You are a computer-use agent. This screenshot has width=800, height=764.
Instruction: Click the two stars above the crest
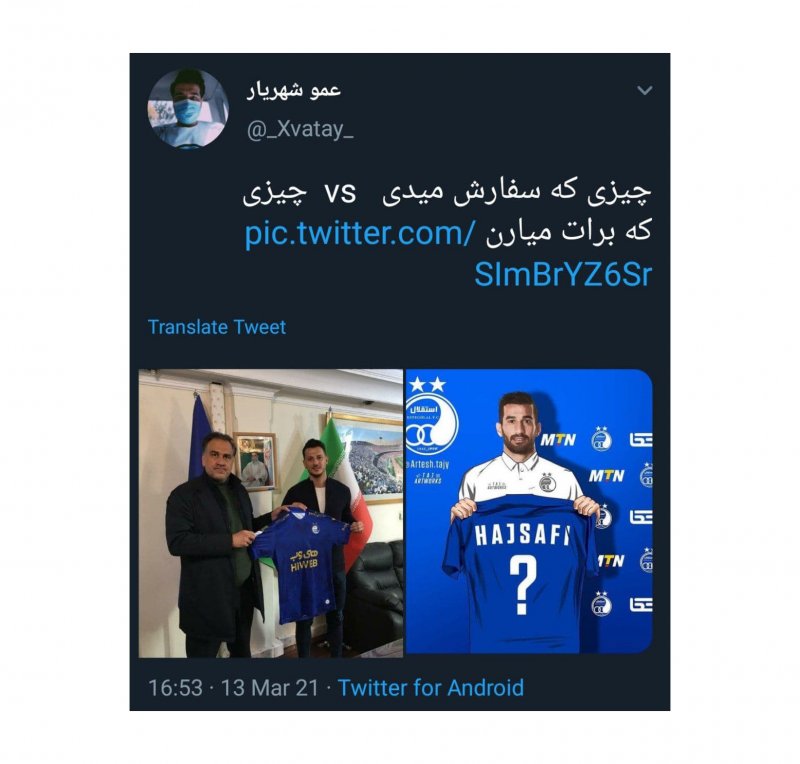(428, 384)
